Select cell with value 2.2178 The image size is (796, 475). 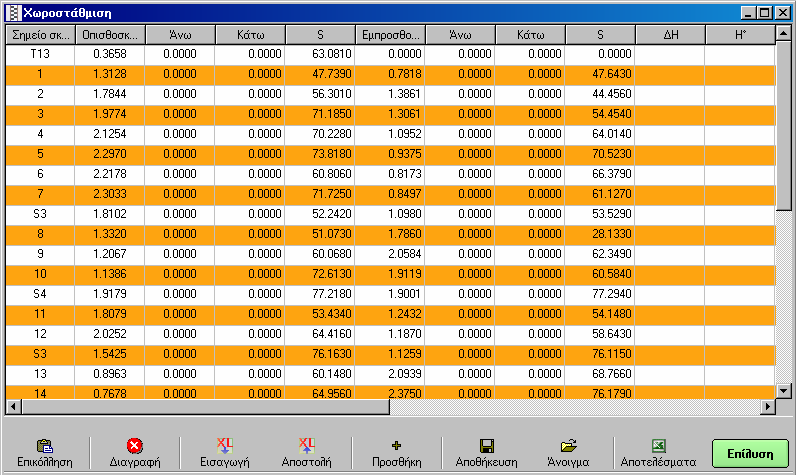pos(110,174)
